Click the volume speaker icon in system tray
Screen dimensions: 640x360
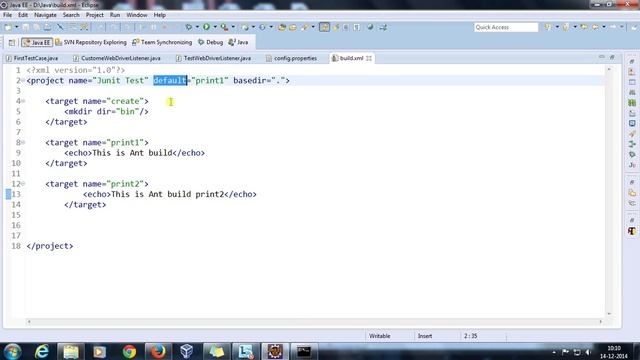tap(588, 352)
